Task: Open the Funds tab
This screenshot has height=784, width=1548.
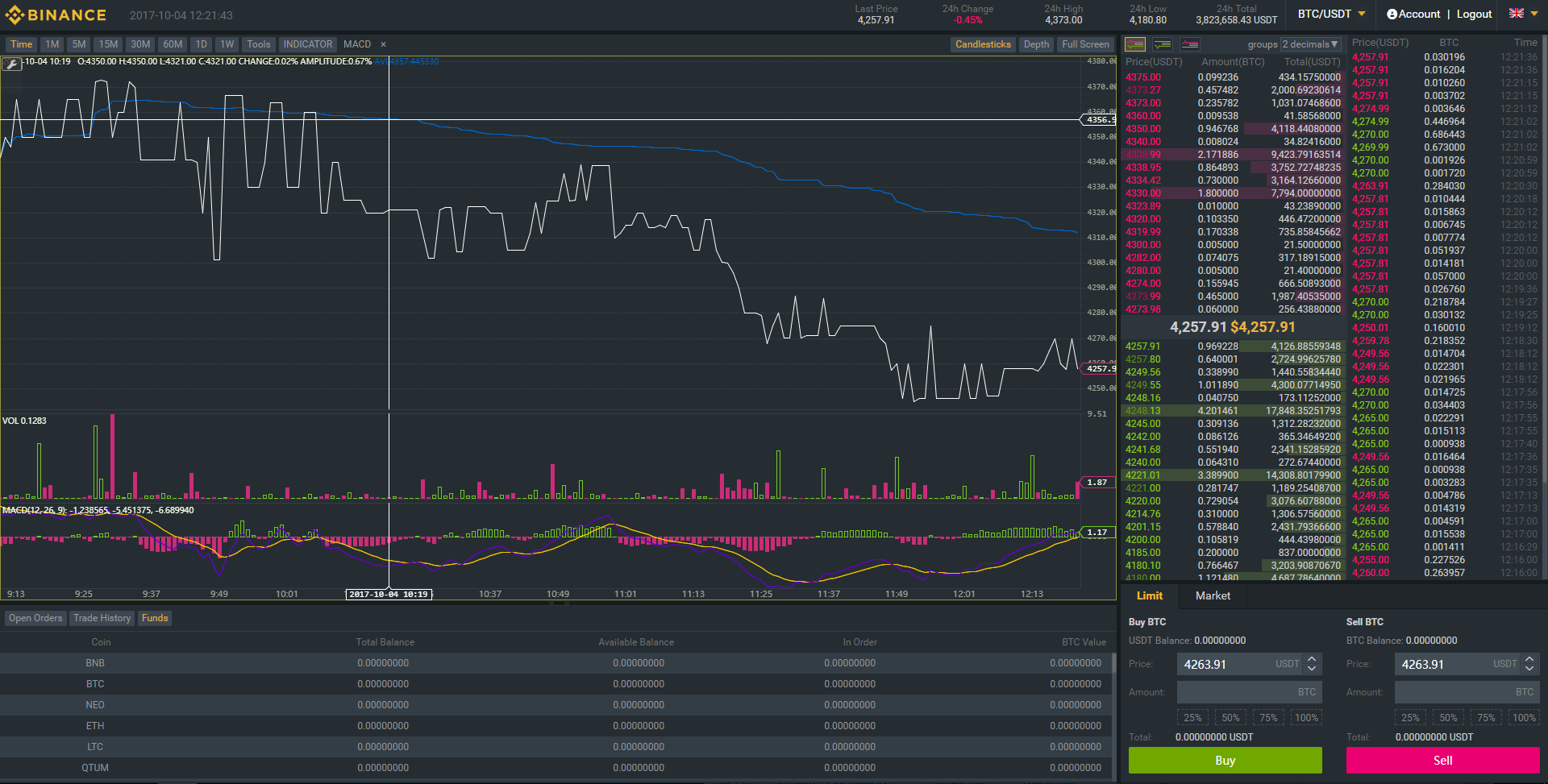Action: (x=155, y=618)
